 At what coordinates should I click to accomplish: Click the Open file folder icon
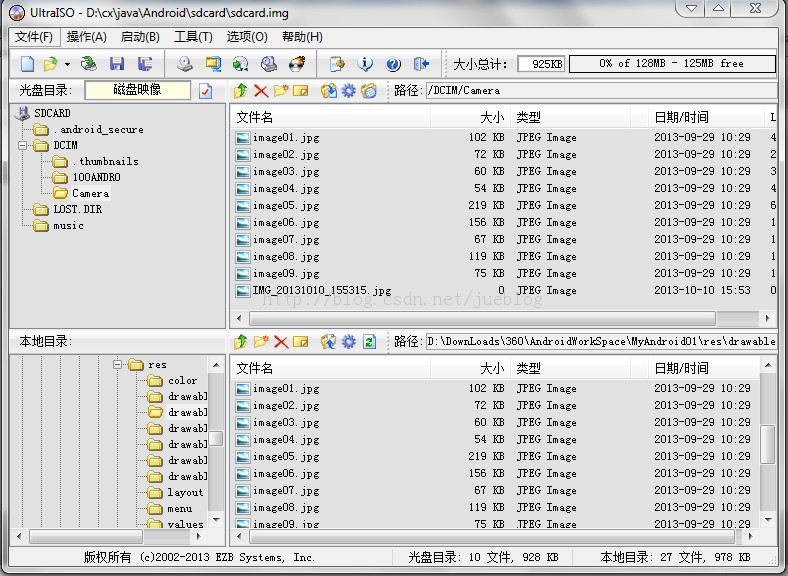50,64
